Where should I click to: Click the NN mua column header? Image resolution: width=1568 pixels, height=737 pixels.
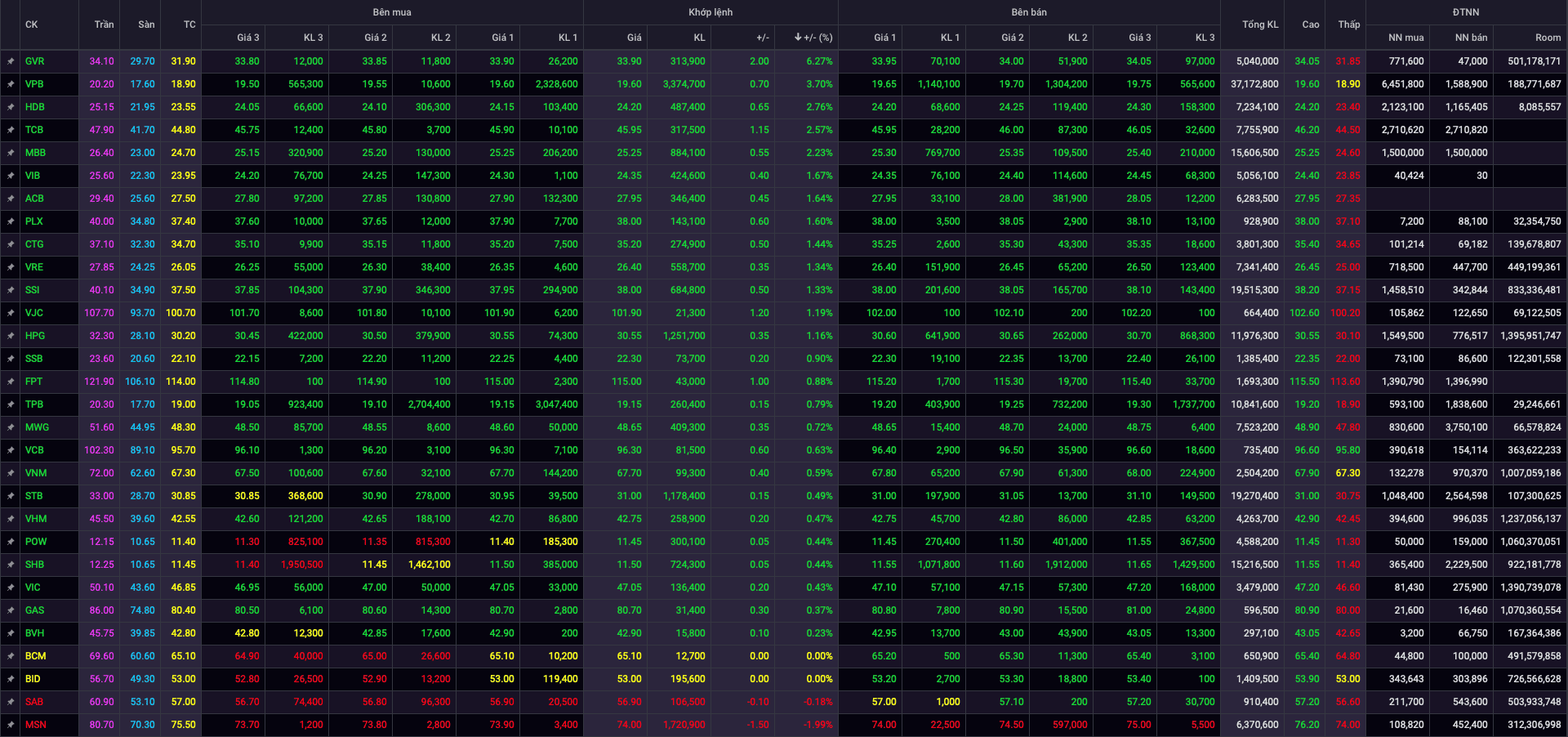click(1405, 38)
